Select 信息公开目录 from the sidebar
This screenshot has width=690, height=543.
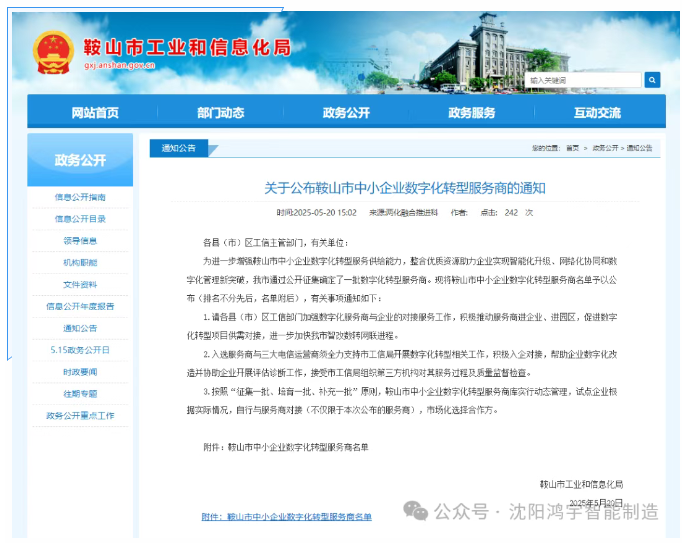[80, 219]
